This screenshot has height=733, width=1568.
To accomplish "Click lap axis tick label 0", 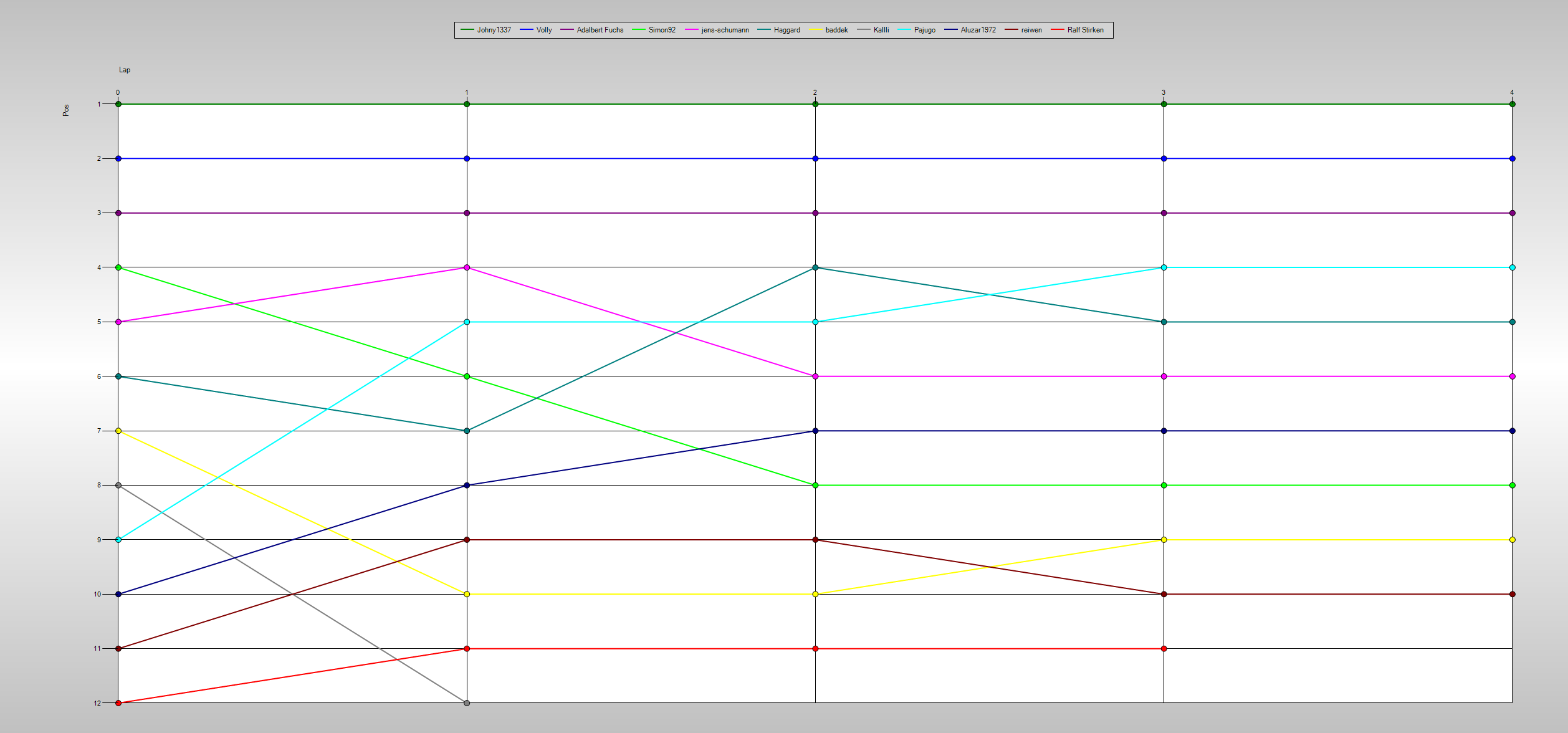I will click(x=118, y=92).
